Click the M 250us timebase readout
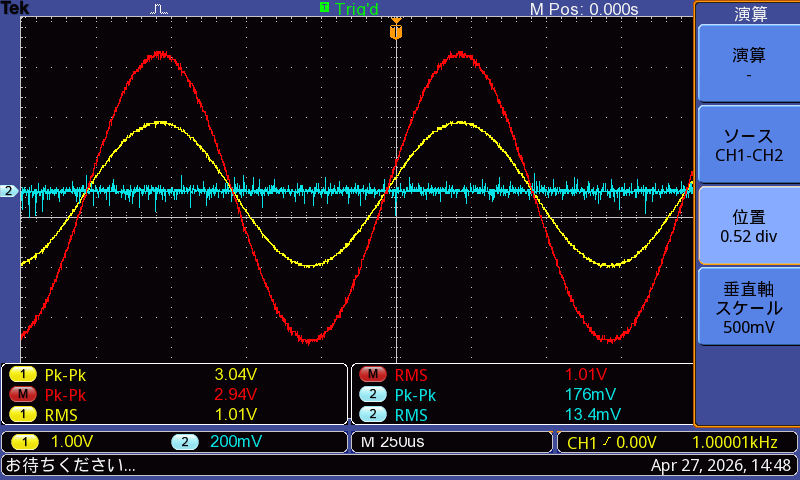800x480 pixels. pyautogui.click(x=392, y=442)
